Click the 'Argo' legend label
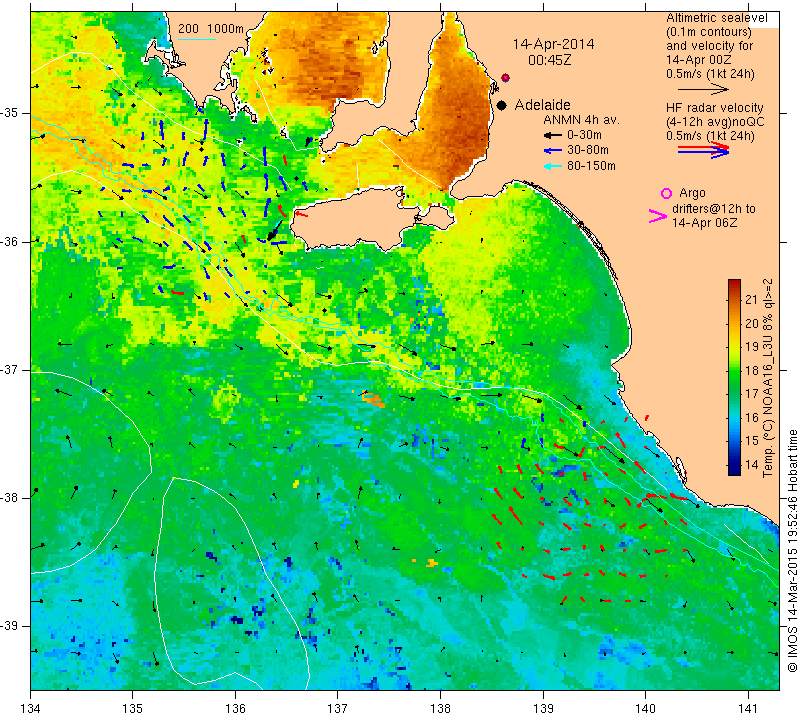800x720 pixels. [x=692, y=193]
